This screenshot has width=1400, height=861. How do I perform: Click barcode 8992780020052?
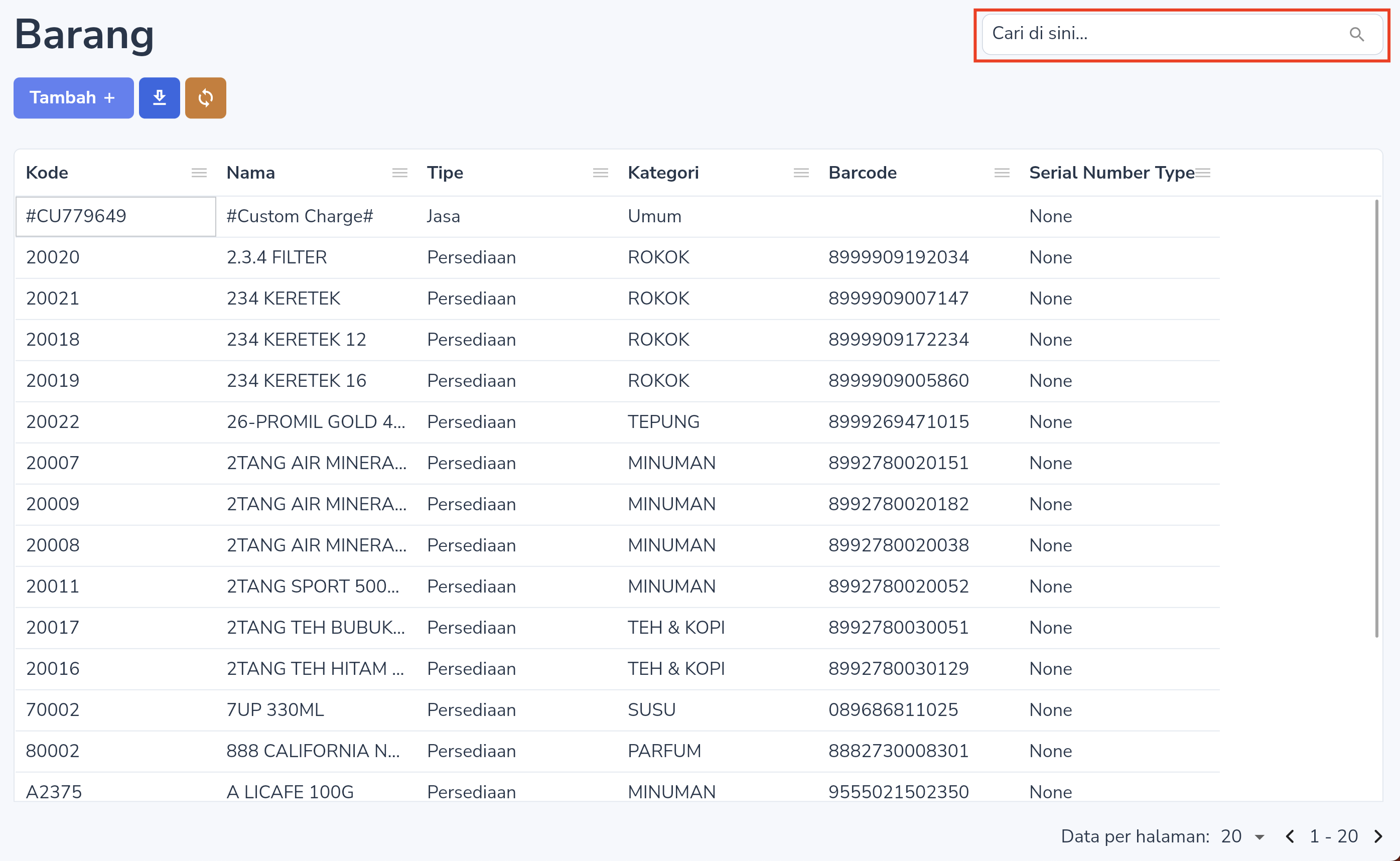tap(898, 586)
